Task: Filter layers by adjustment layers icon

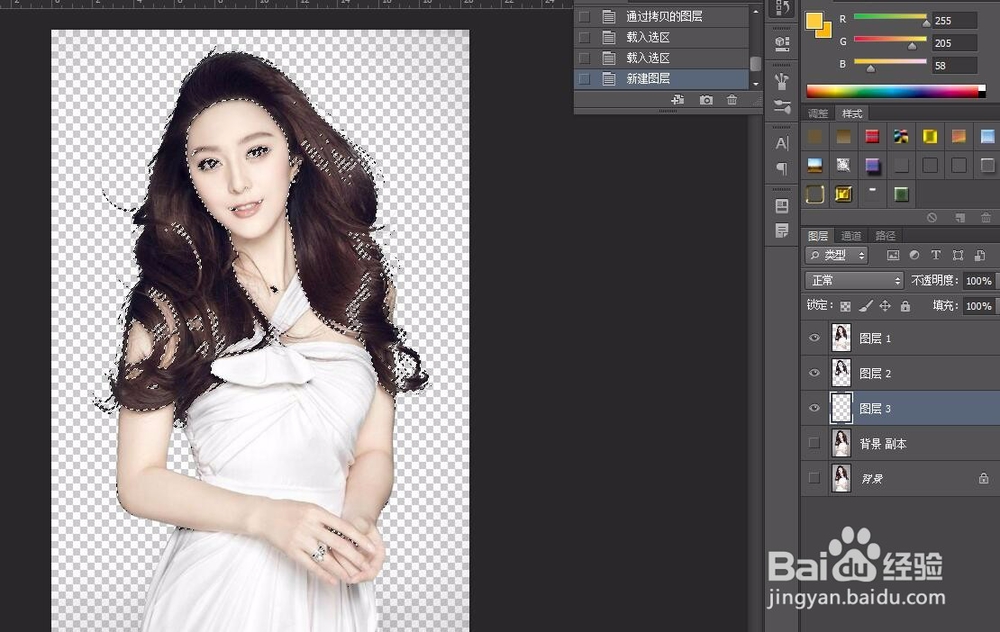Action: tap(915, 255)
